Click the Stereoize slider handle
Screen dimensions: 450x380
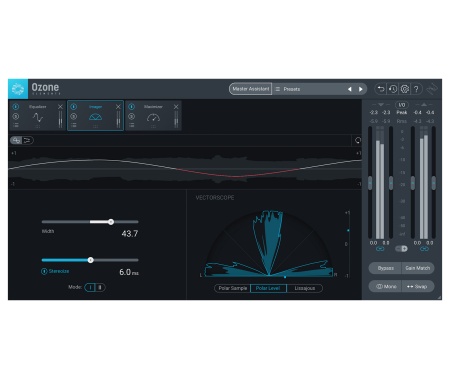(x=90, y=260)
